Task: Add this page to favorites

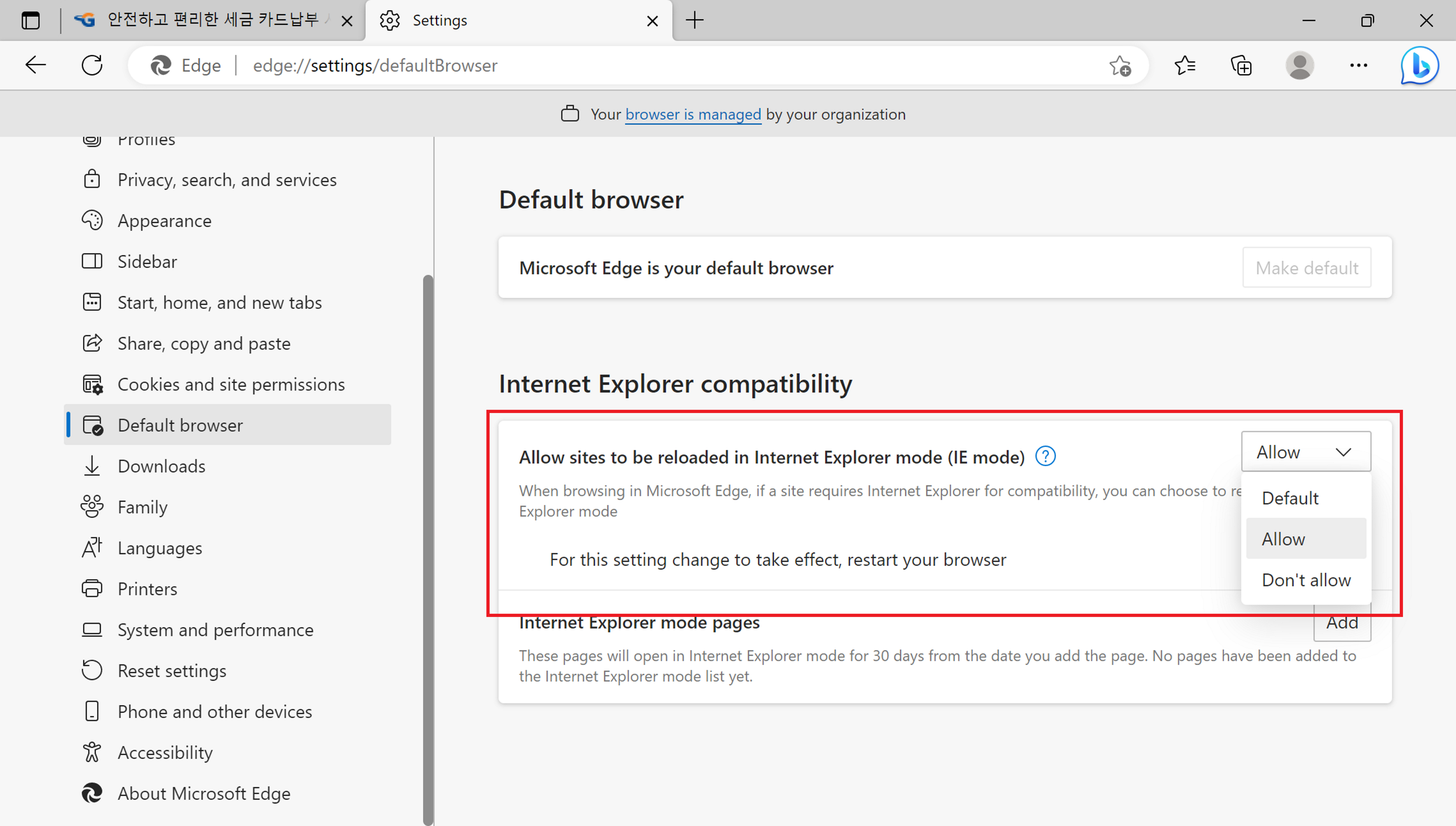Action: (x=1120, y=66)
